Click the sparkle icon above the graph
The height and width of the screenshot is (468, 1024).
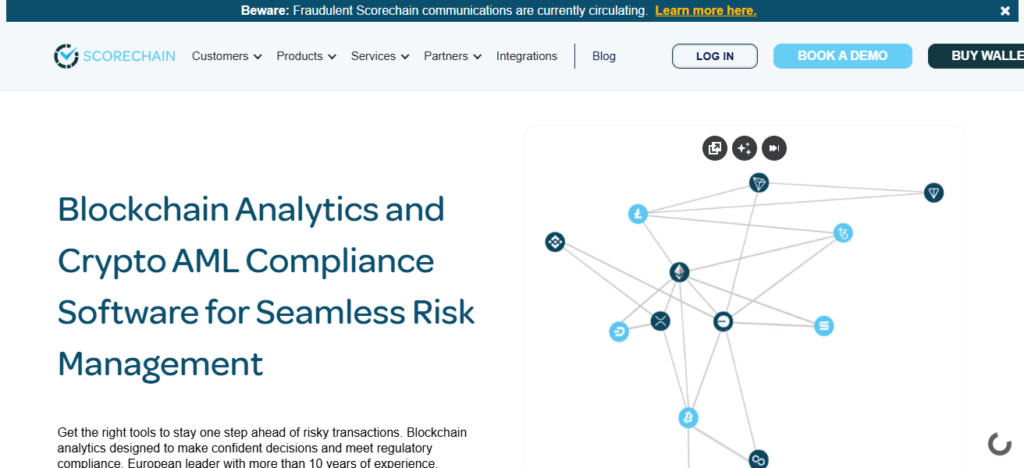tap(744, 149)
